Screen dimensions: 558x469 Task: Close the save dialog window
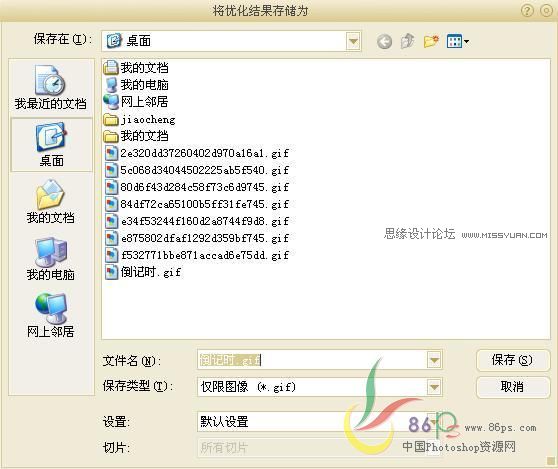(x=547, y=11)
